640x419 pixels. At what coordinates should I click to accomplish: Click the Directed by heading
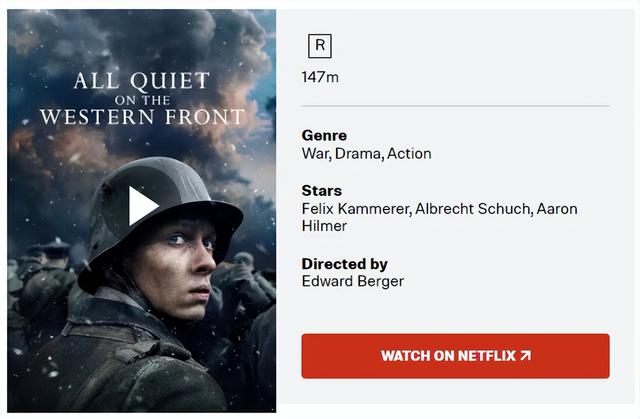pos(344,264)
